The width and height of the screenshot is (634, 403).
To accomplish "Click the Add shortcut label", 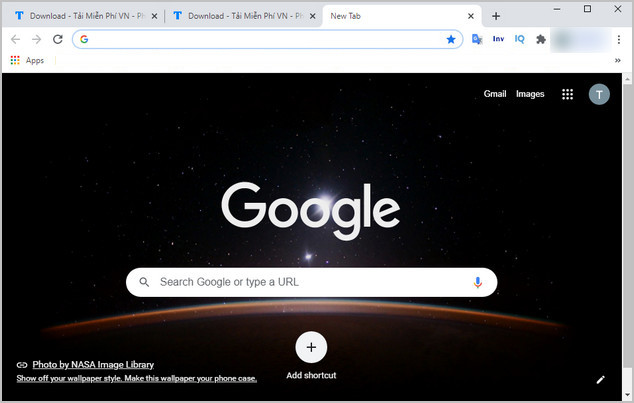I will click(311, 375).
